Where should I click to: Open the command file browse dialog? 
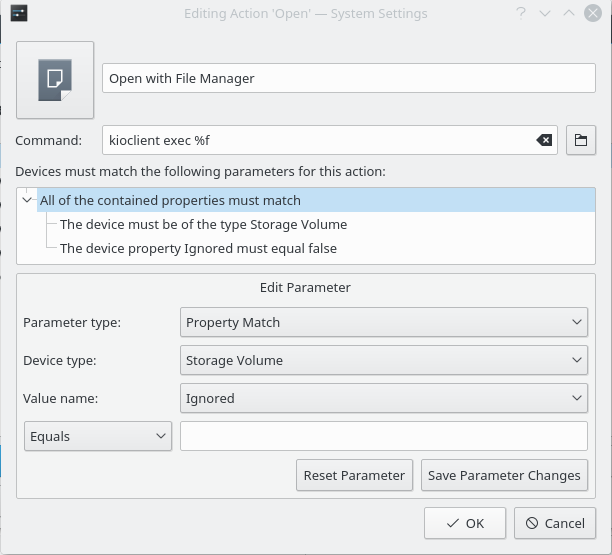tap(580, 141)
